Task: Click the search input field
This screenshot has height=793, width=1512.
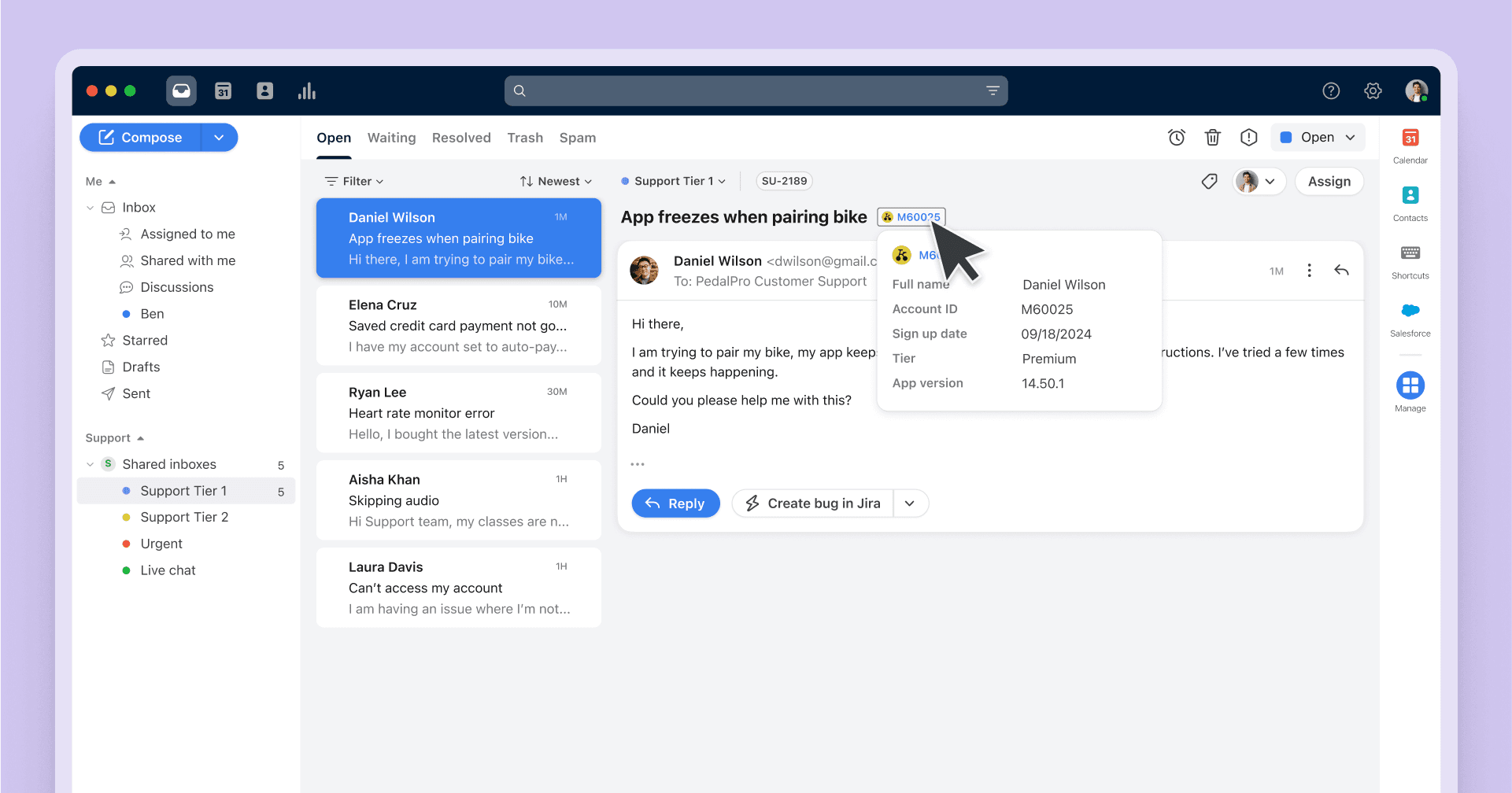Action: tap(756, 91)
